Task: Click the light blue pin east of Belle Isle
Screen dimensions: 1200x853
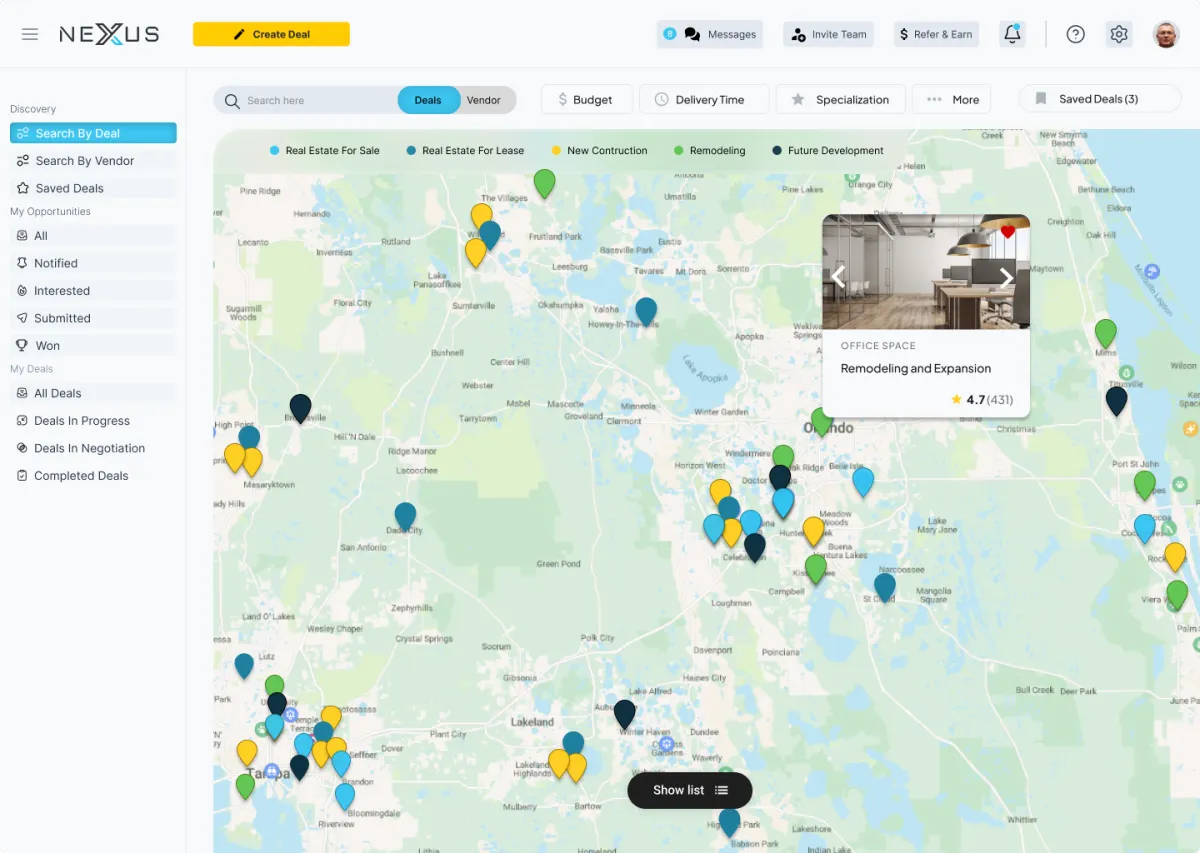Action: point(863,482)
